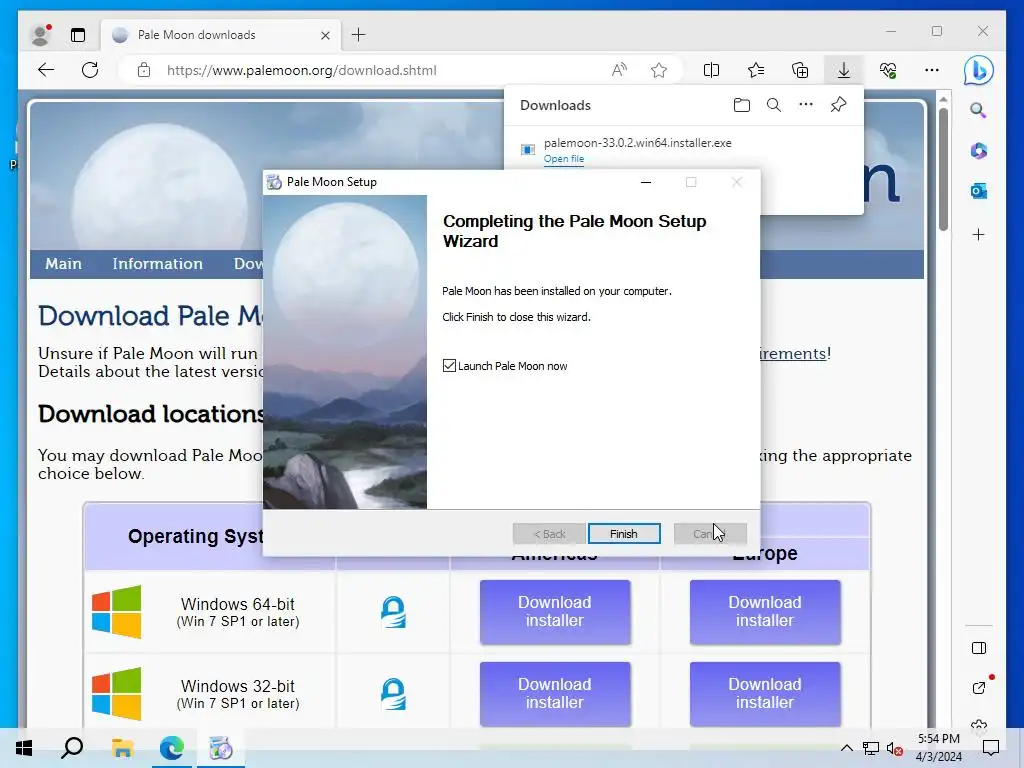Screen dimensions: 1024x768
Task: Open Bing Copilot sidebar icon
Action: [x=978, y=70]
